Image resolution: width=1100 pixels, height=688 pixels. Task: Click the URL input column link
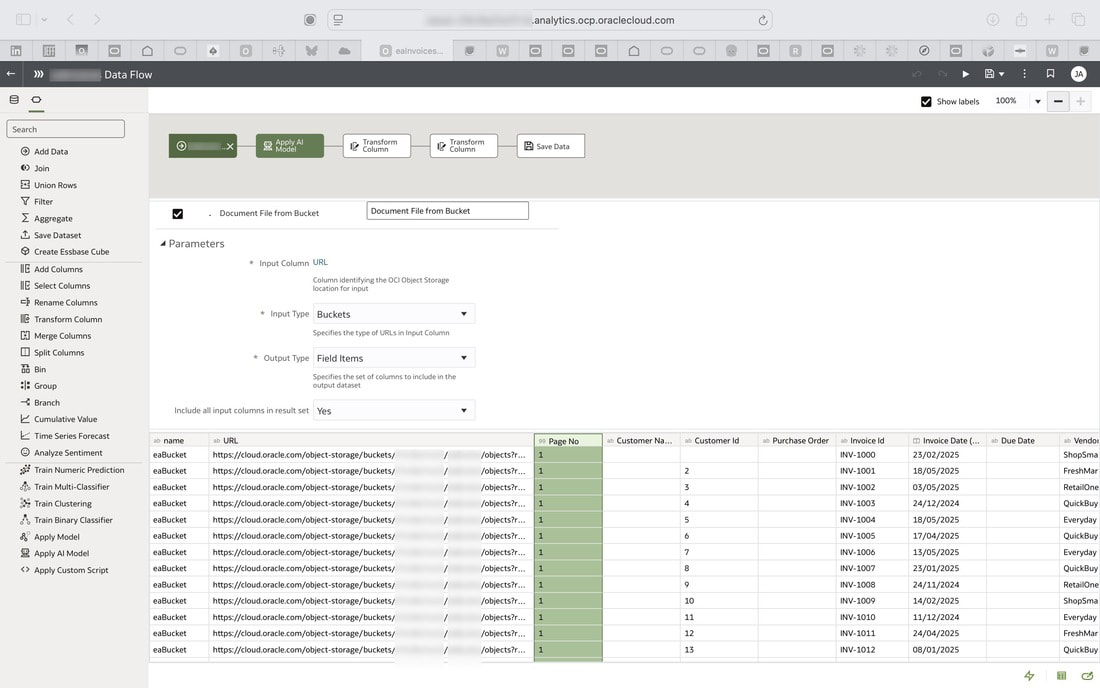[320, 262]
